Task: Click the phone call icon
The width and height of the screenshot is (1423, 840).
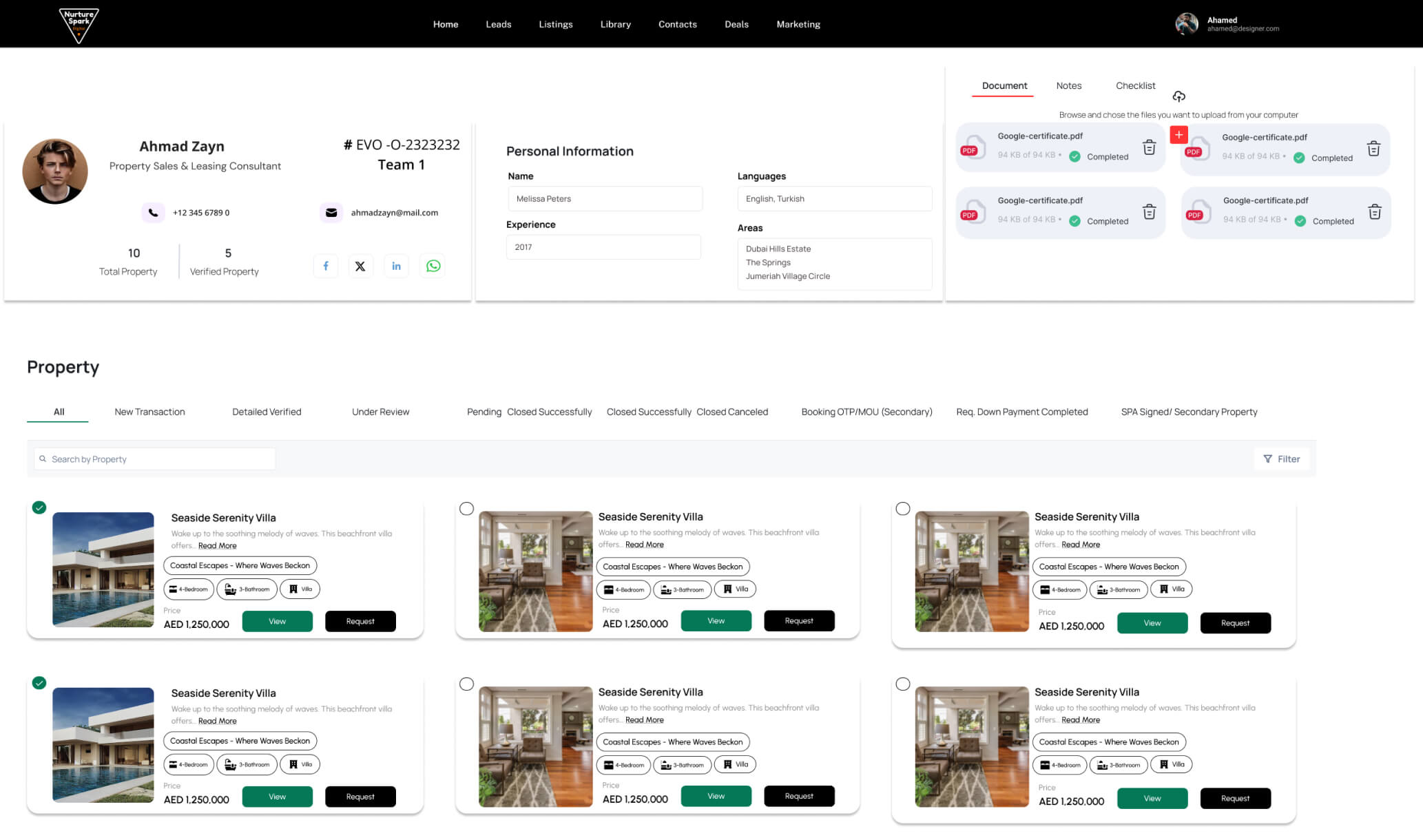Action: click(x=153, y=213)
